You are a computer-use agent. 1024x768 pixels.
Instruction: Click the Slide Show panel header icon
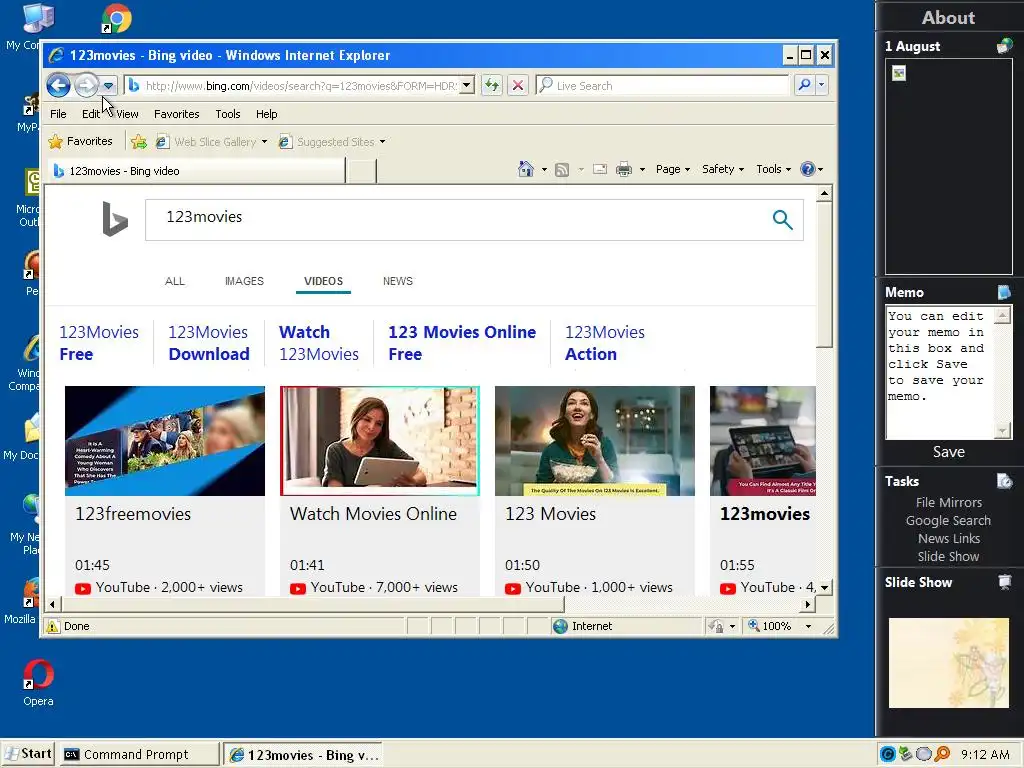tap(1004, 582)
